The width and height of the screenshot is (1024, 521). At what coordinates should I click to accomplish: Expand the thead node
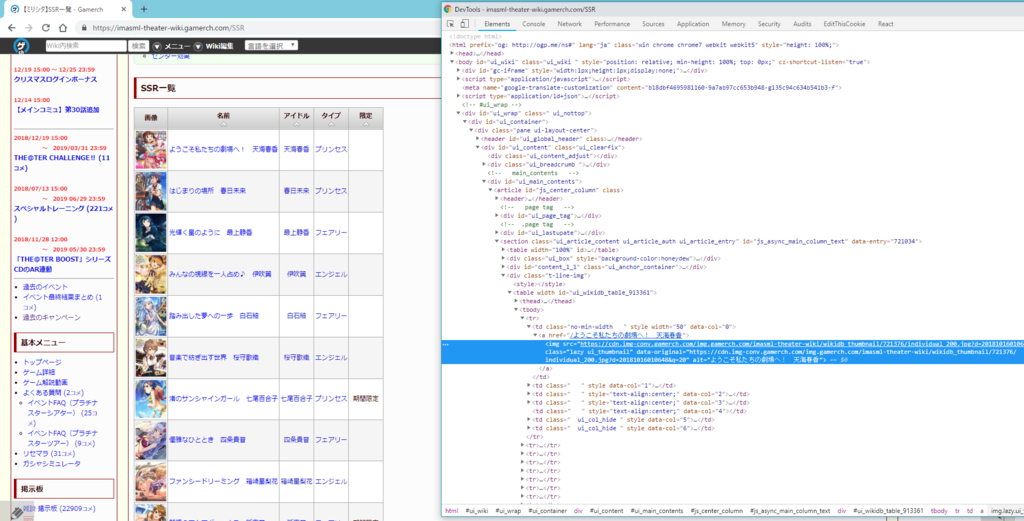point(516,301)
